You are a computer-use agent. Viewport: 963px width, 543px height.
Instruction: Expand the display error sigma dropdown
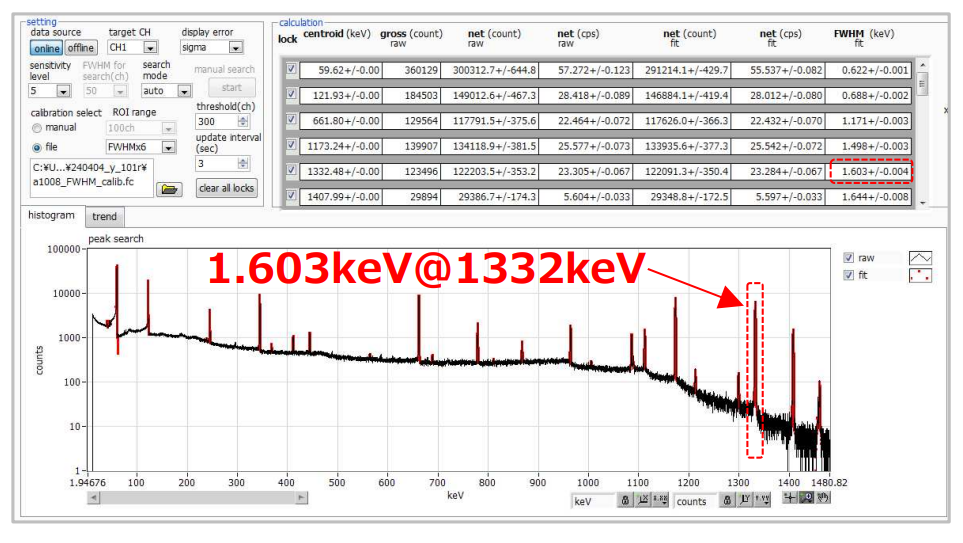[235, 47]
